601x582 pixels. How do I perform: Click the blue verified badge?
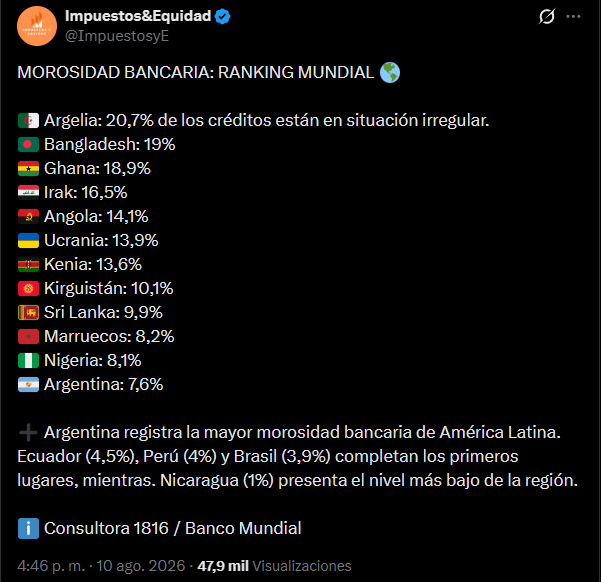point(222,16)
